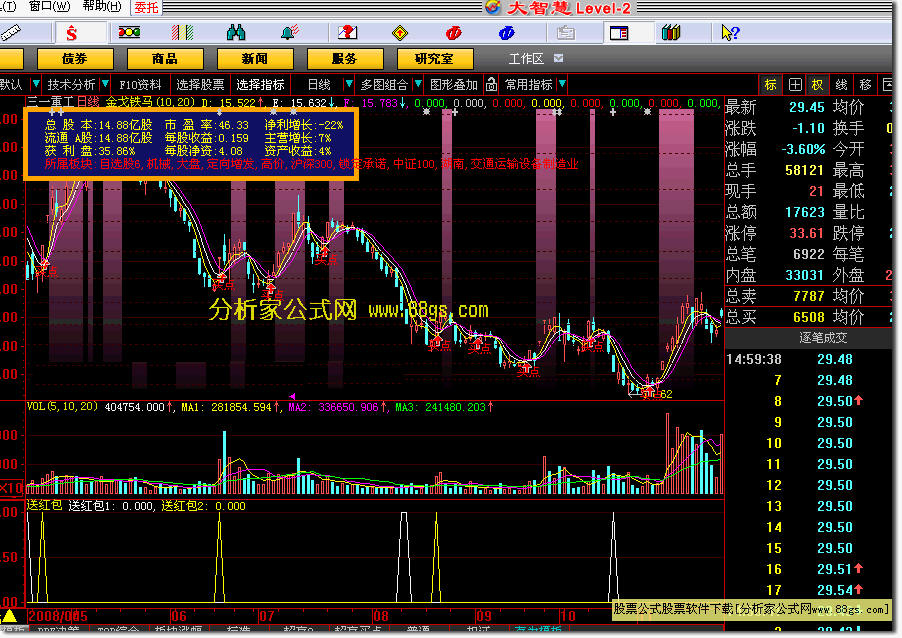
Task: Click the 日线 period button
Action: pos(319,85)
